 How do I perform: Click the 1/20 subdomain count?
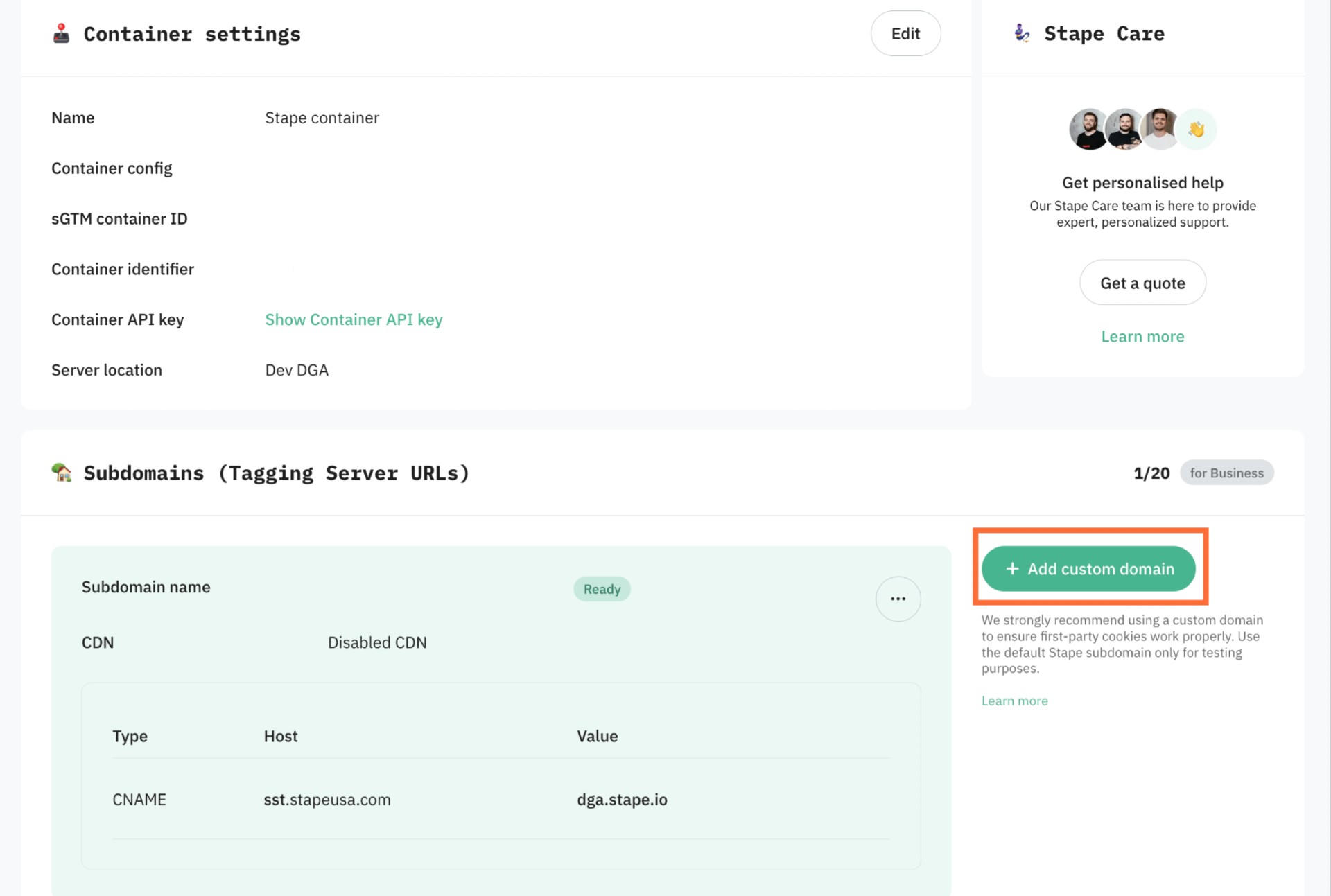coord(1151,473)
